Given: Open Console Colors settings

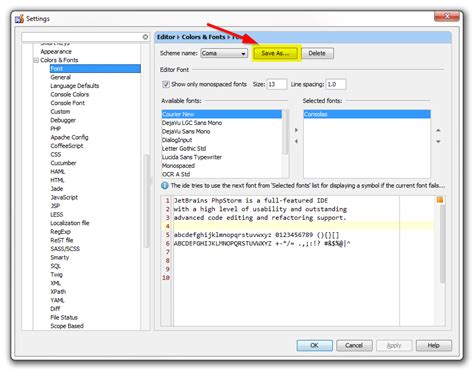Looking at the screenshot, I should pos(70,94).
